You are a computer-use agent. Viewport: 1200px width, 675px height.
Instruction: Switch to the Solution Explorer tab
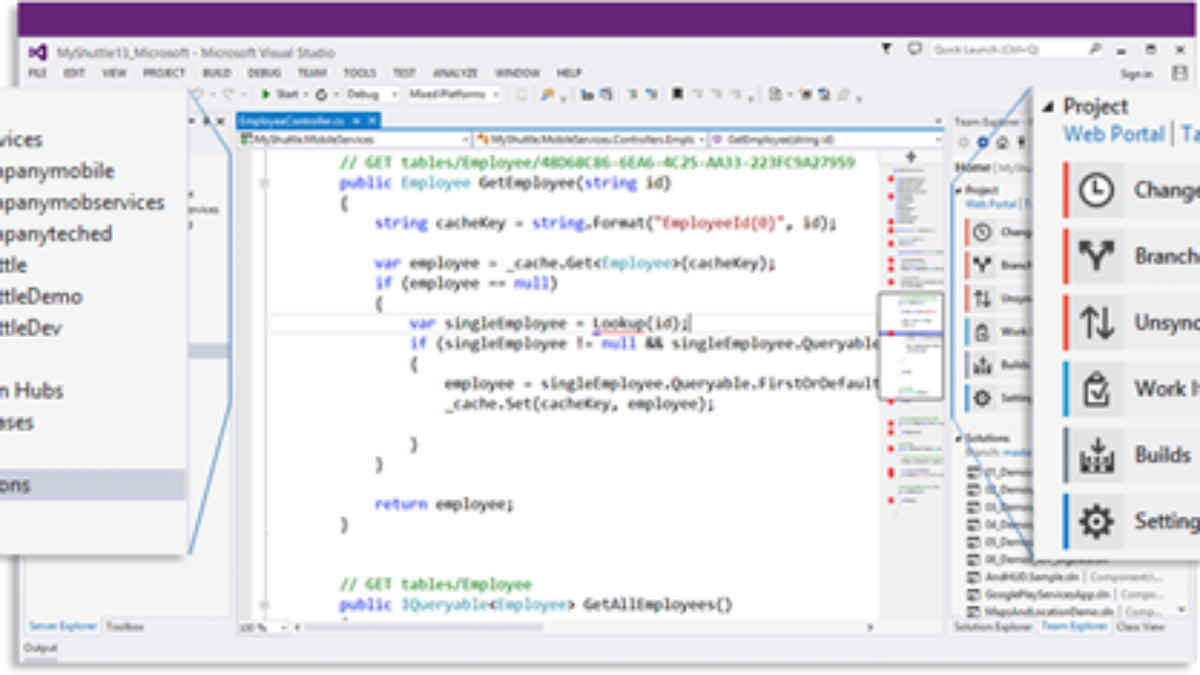pyautogui.click(x=992, y=626)
